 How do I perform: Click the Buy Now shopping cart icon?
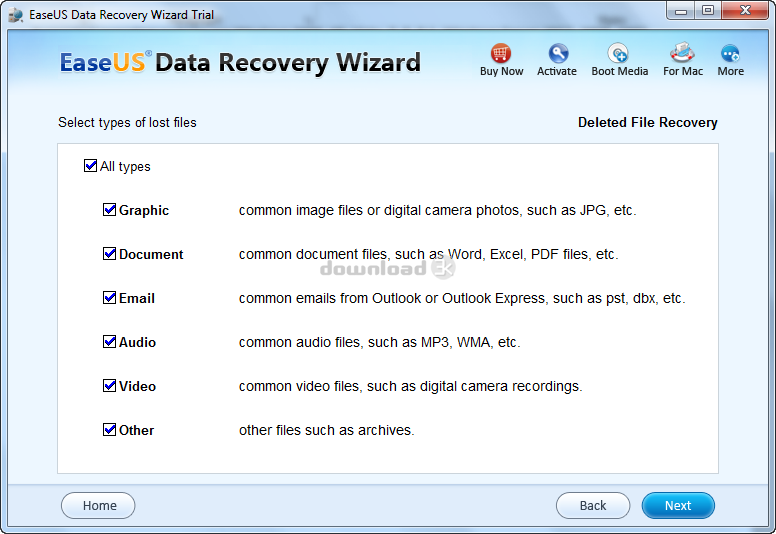501,53
